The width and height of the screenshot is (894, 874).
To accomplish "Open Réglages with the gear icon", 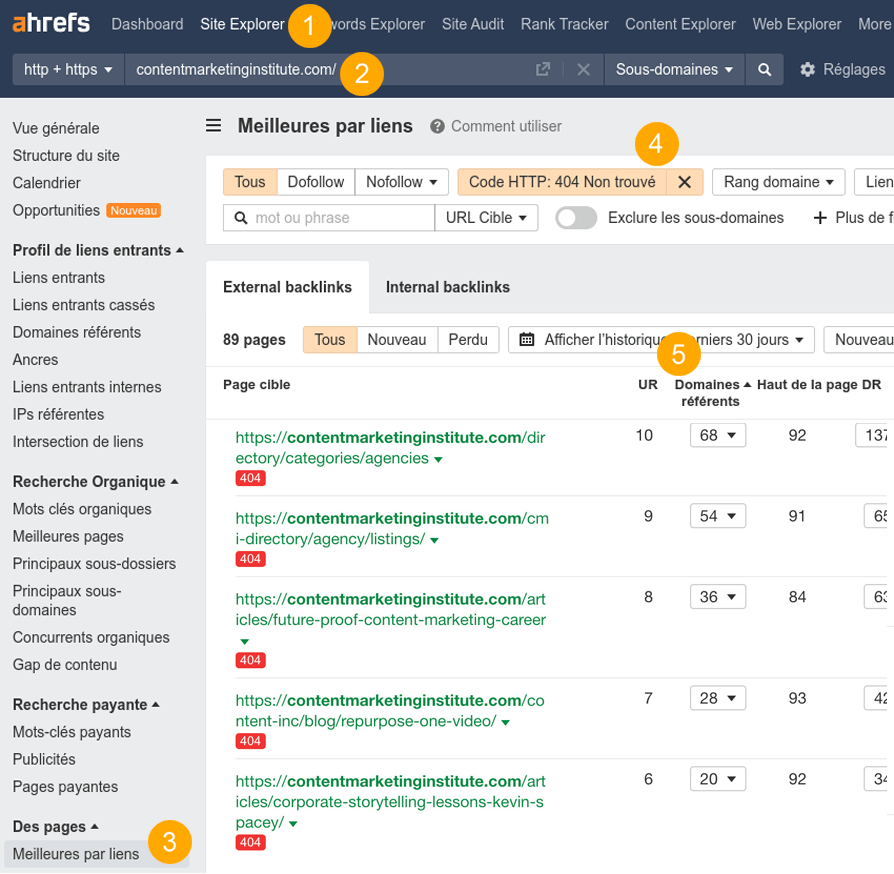I will 808,69.
